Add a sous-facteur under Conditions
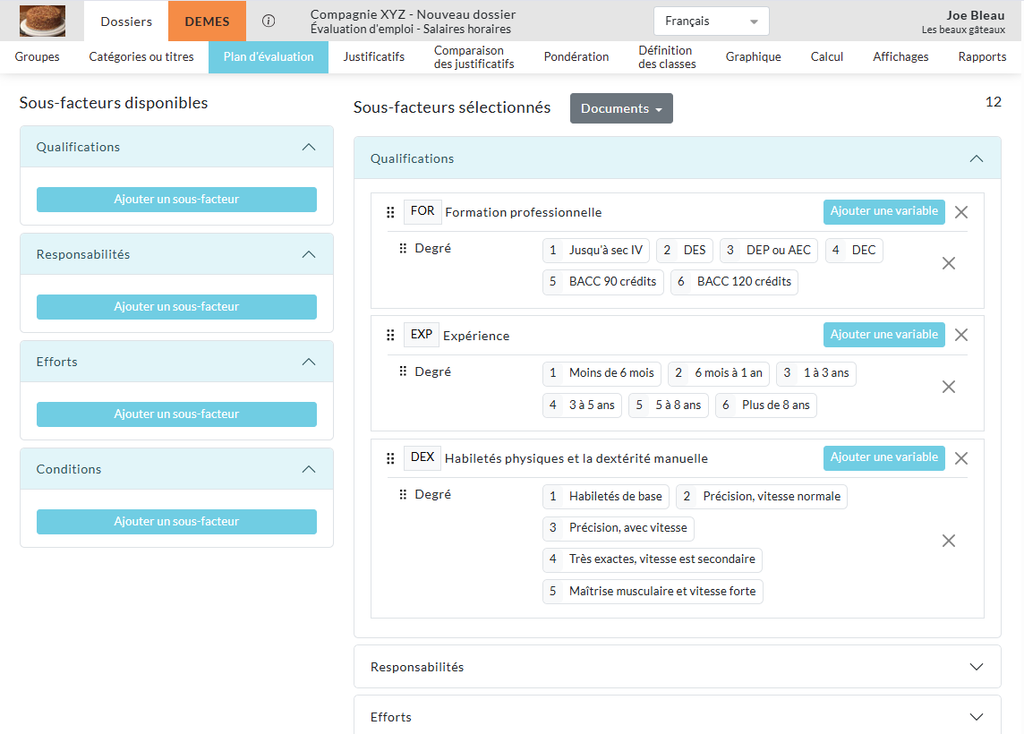 coord(176,521)
